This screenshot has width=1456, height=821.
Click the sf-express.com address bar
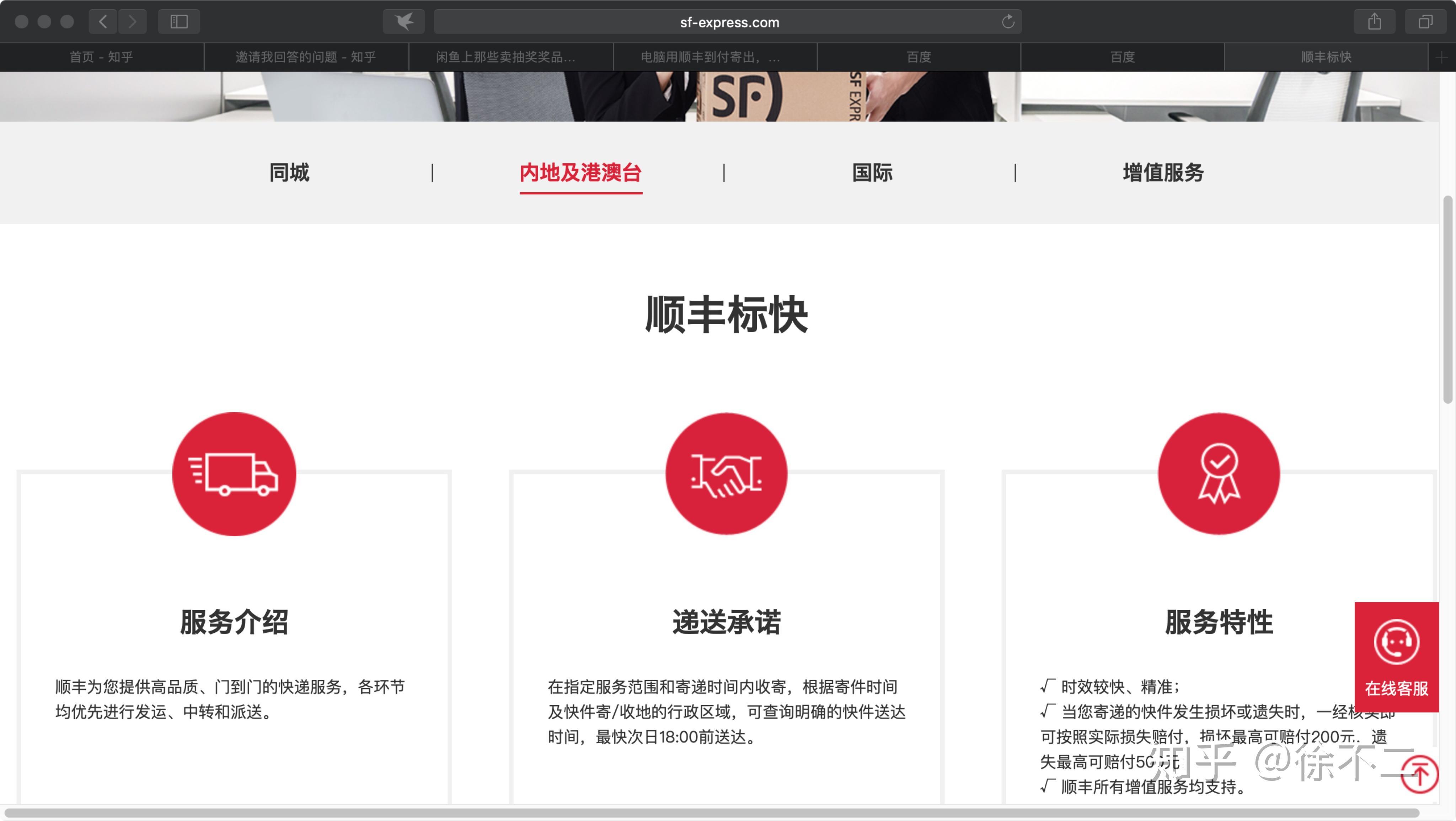[x=729, y=22]
